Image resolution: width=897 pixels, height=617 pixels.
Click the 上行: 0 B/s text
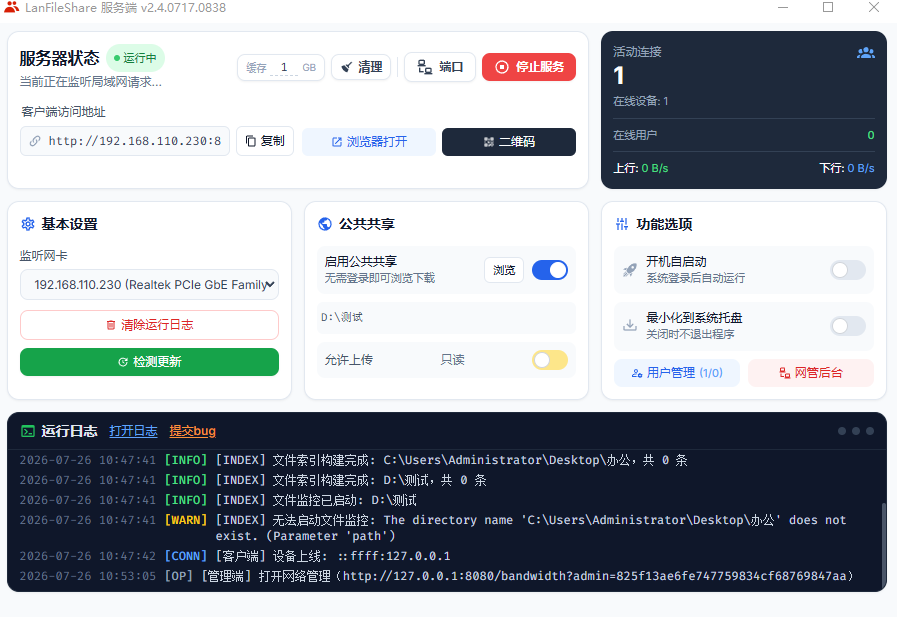(x=641, y=169)
